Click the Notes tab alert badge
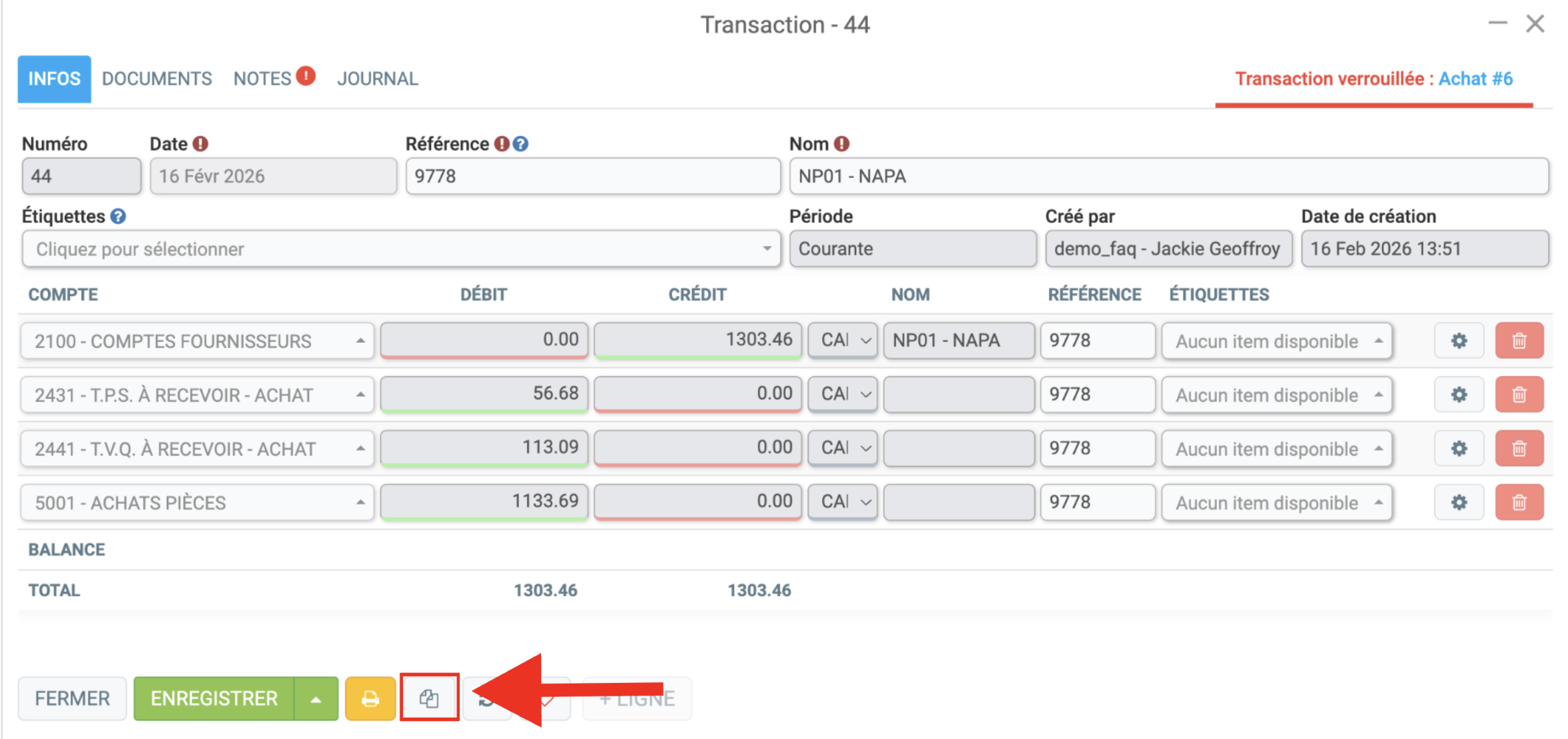The height and width of the screenshot is (739, 1568). [306, 76]
